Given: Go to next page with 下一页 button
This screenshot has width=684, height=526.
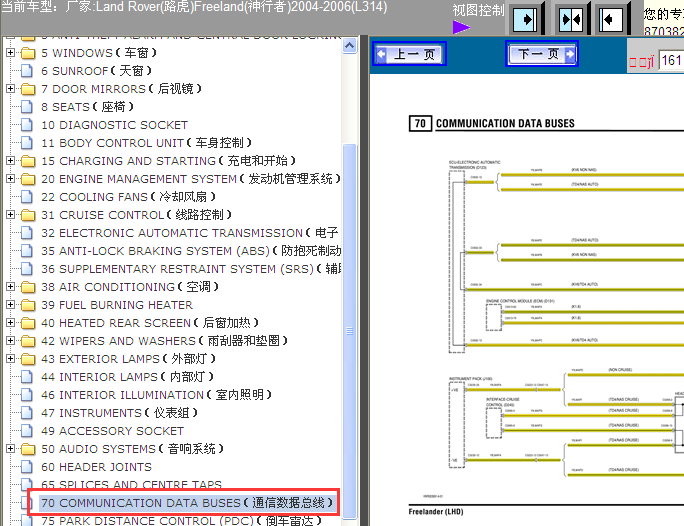Looking at the screenshot, I should tap(542, 54).
